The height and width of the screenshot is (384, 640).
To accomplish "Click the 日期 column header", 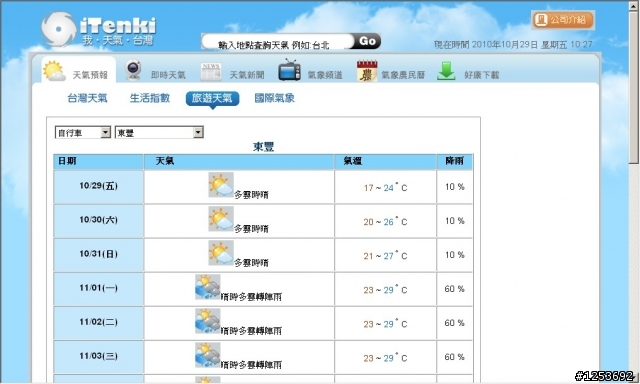I will click(x=98, y=161).
